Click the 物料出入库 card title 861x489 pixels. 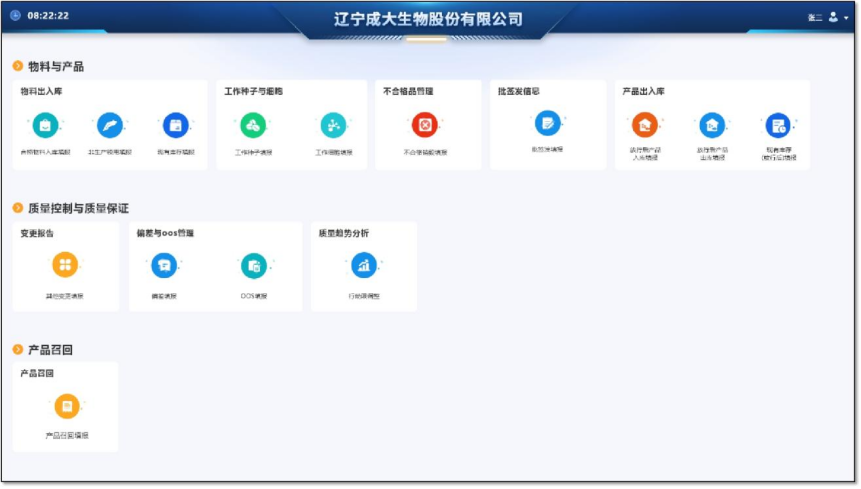click(x=41, y=91)
